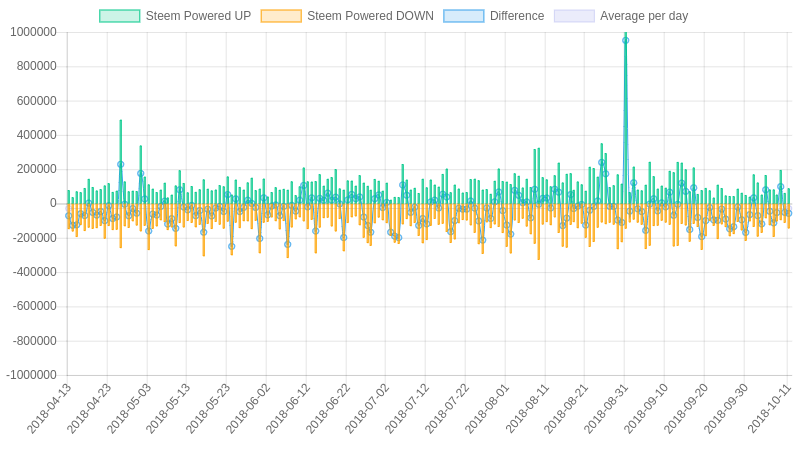Click the -400000 y-axis value
Image resolution: width=798 pixels, height=450 pixels.
point(34,272)
